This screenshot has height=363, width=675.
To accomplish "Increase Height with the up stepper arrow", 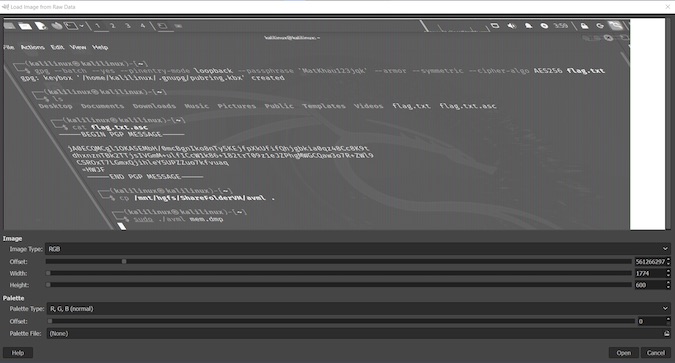I will [x=668, y=282].
